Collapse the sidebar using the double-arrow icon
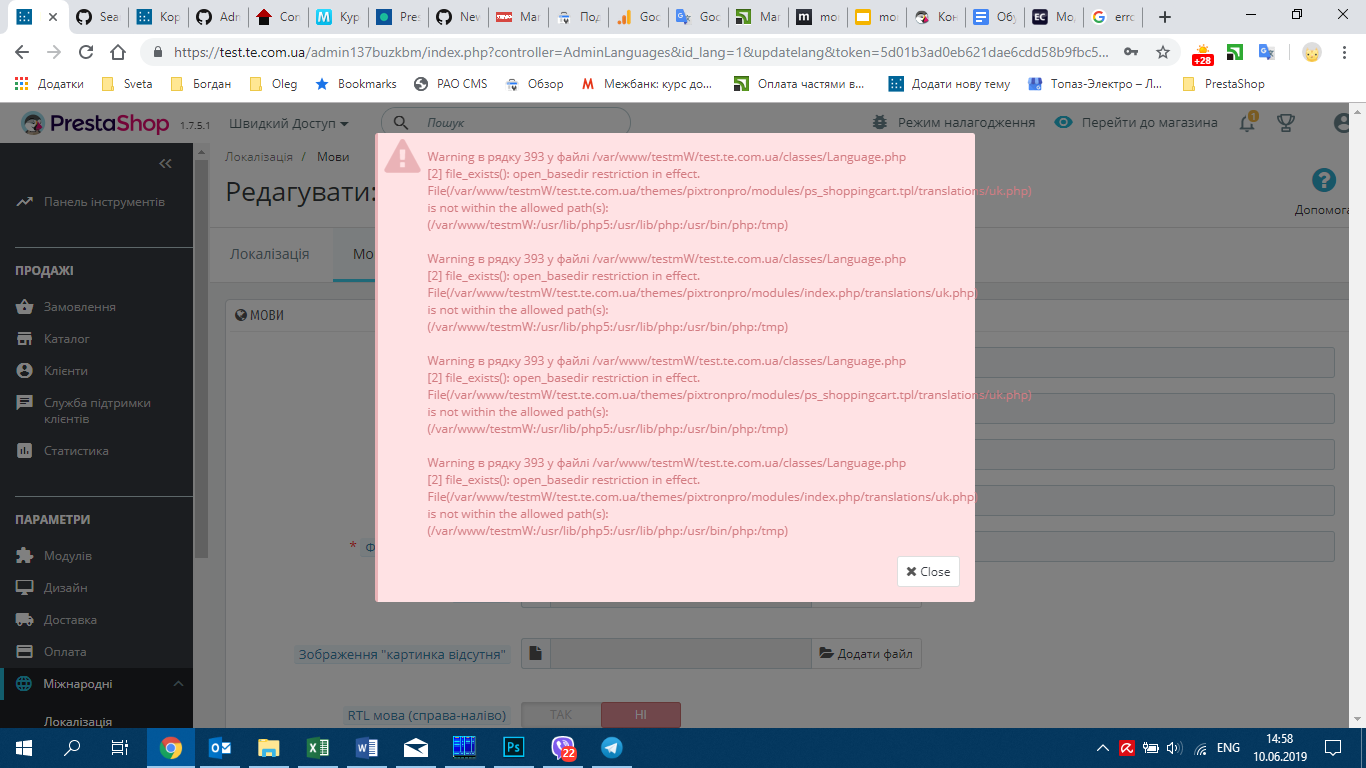This screenshot has width=1366, height=768. pyautogui.click(x=166, y=164)
